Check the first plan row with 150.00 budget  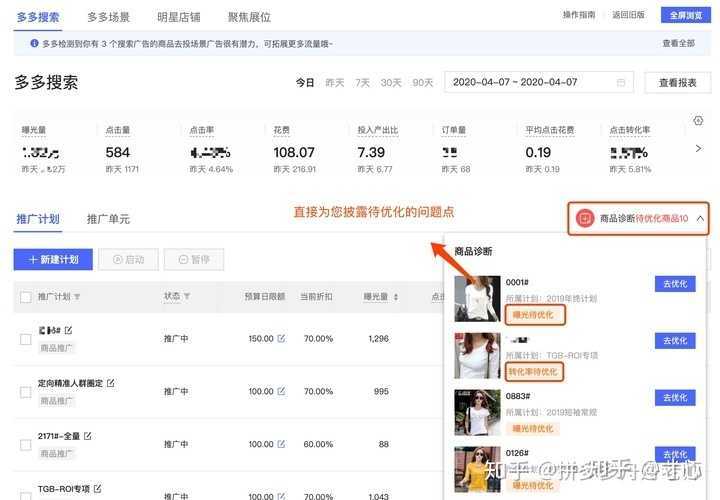coord(26,339)
